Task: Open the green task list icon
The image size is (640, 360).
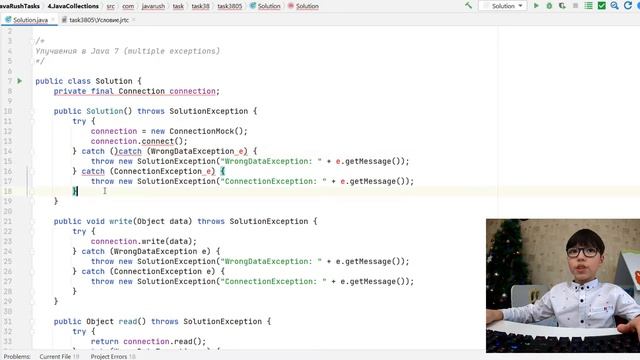Action: [x=589, y=6]
